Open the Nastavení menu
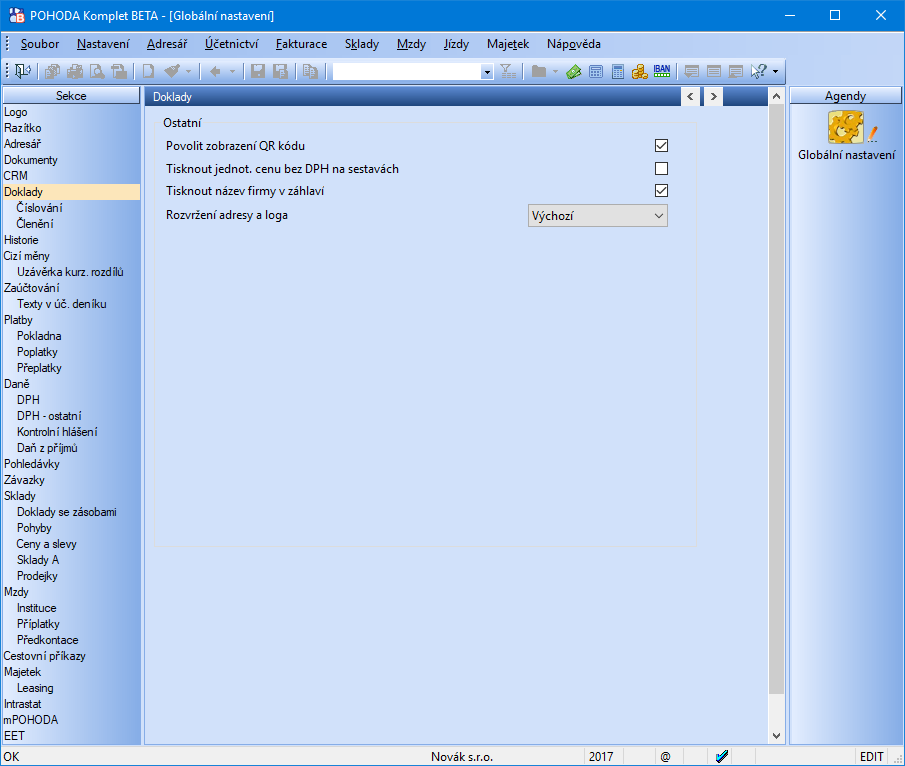Image resolution: width=905 pixels, height=766 pixels. (103, 44)
